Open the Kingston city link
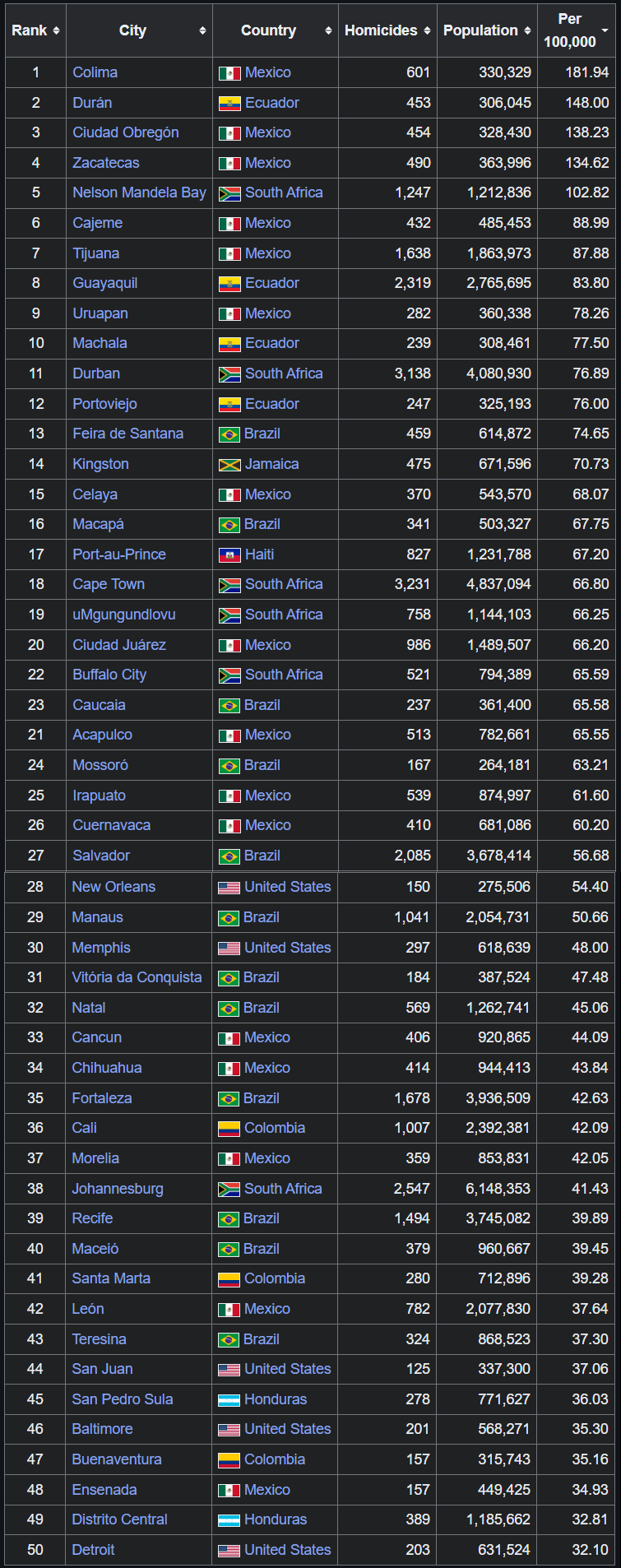 [100, 464]
